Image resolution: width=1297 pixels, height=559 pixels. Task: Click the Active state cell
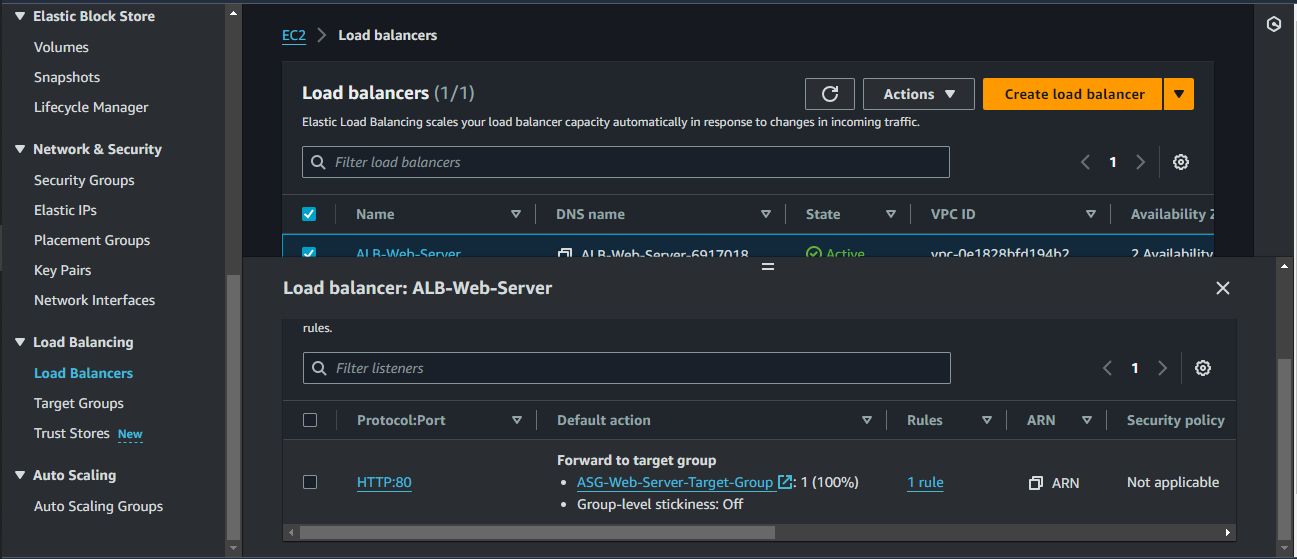pyautogui.click(x=835, y=254)
